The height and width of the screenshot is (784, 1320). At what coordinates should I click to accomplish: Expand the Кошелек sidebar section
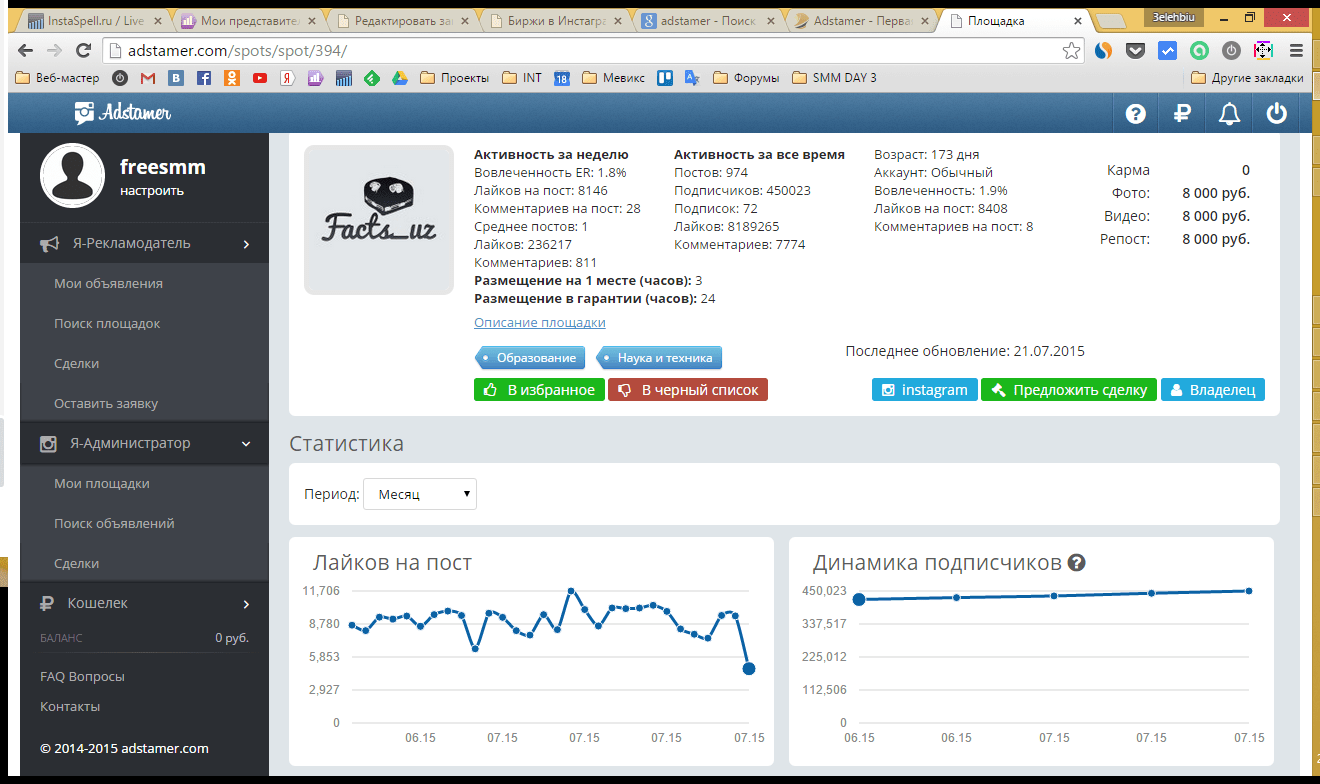pyautogui.click(x=144, y=603)
